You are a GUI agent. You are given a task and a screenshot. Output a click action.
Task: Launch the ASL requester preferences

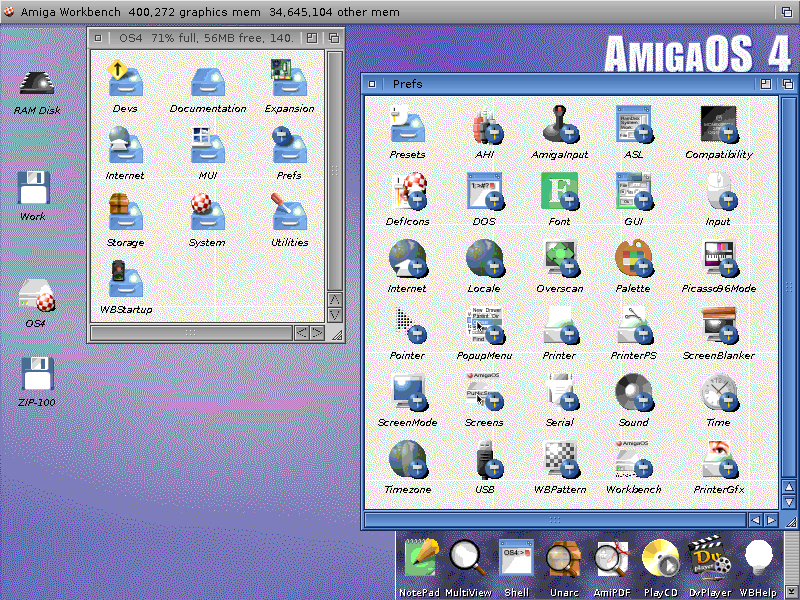pyautogui.click(x=633, y=125)
